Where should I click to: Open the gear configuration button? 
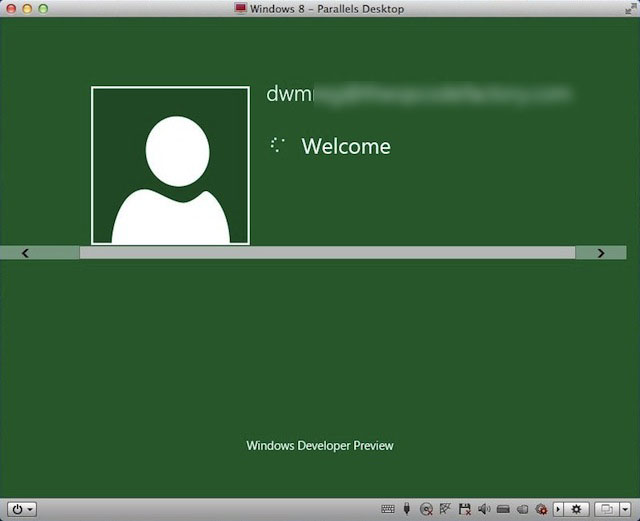[576, 509]
